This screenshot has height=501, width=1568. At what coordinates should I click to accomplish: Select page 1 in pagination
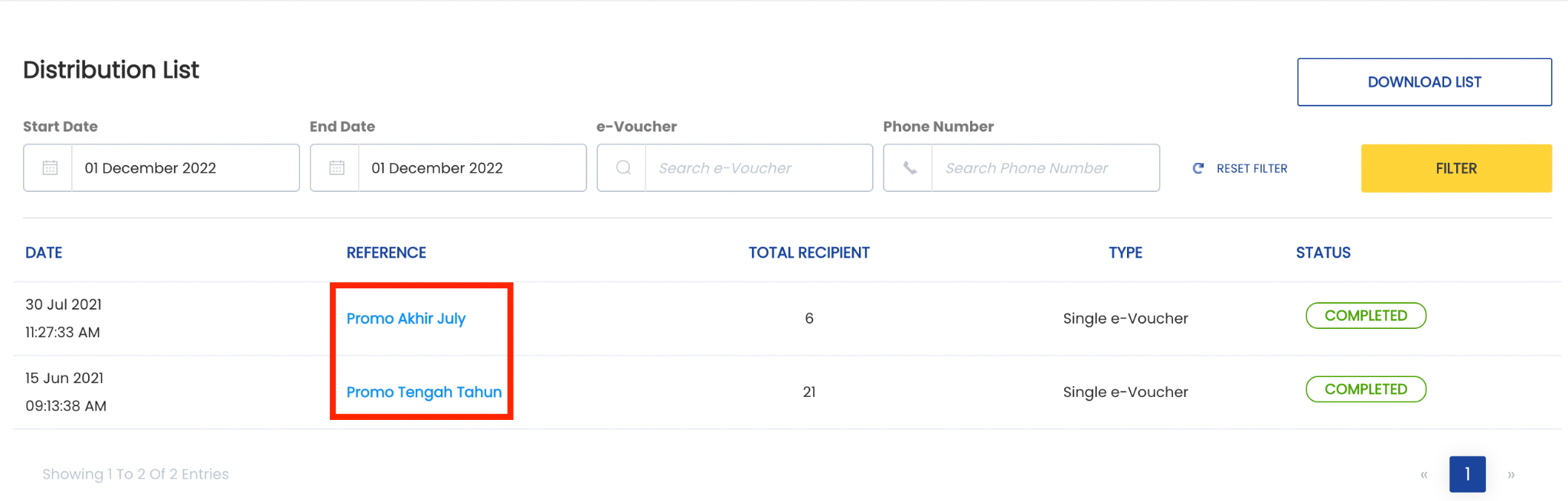[1467, 474]
